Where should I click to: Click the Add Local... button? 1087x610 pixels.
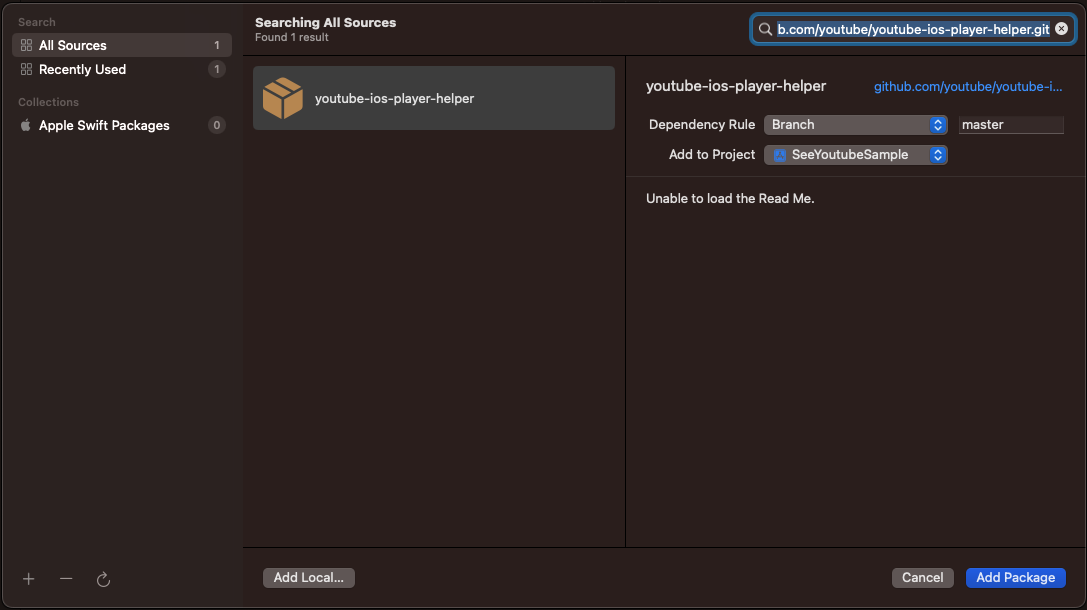point(308,577)
